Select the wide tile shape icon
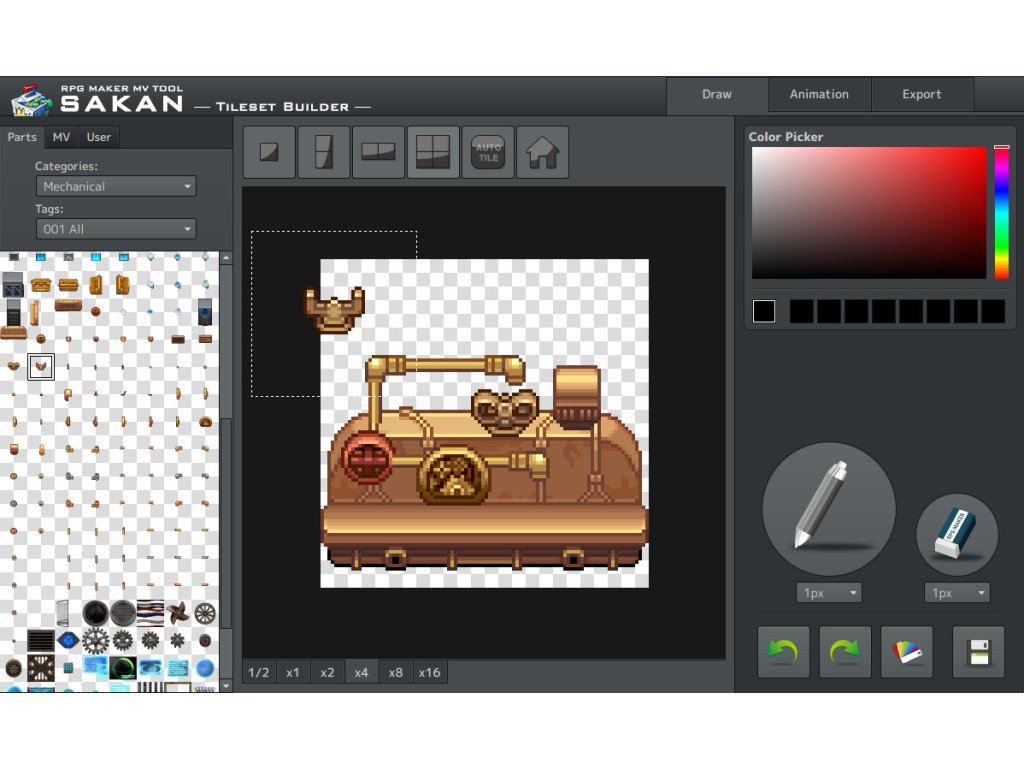This screenshot has width=1024, height=768. [x=379, y=152]
